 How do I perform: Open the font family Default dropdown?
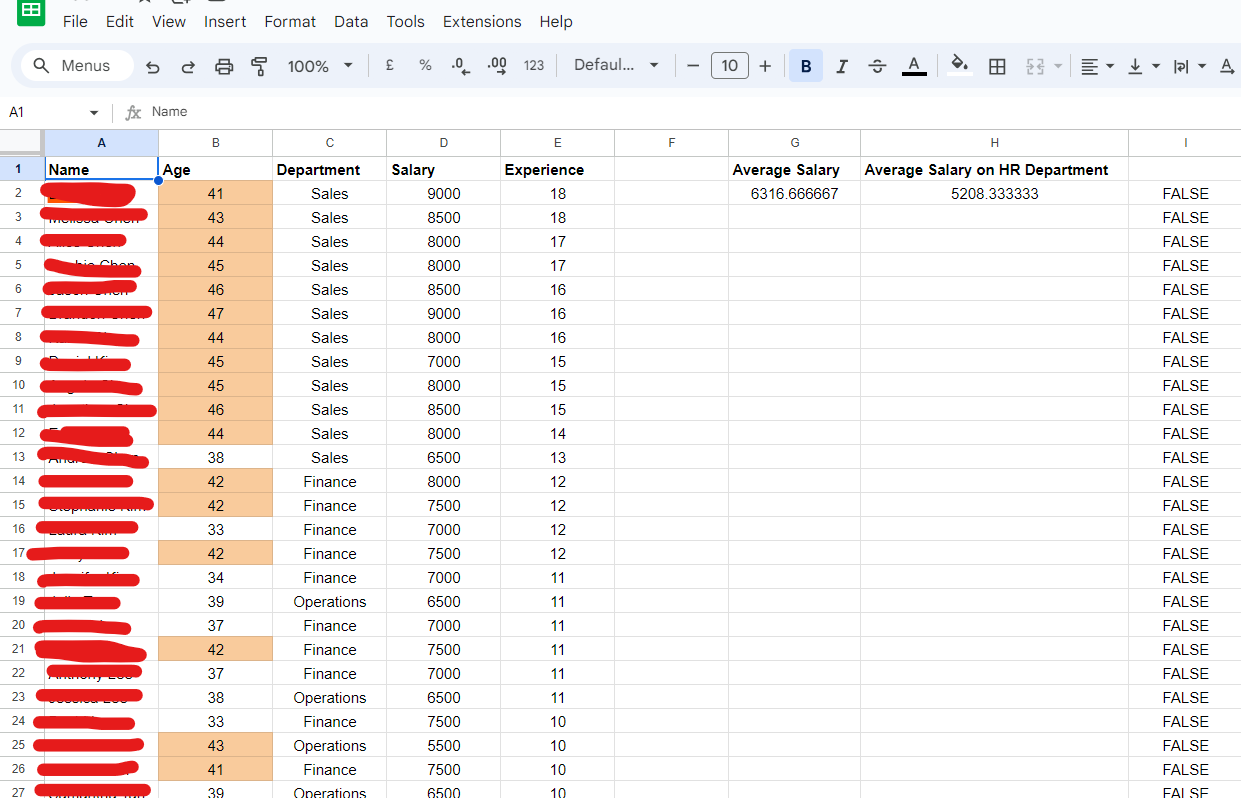(616, 65)
